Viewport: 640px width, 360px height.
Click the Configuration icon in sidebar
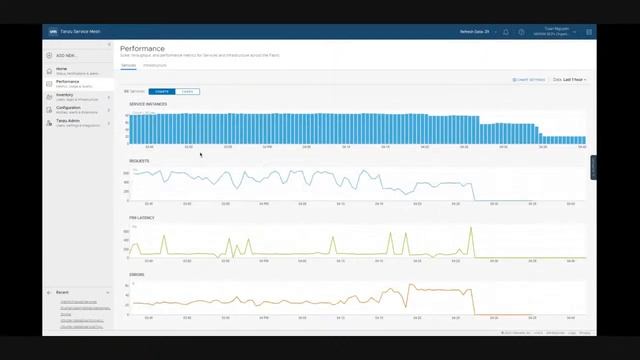point(49,110)
